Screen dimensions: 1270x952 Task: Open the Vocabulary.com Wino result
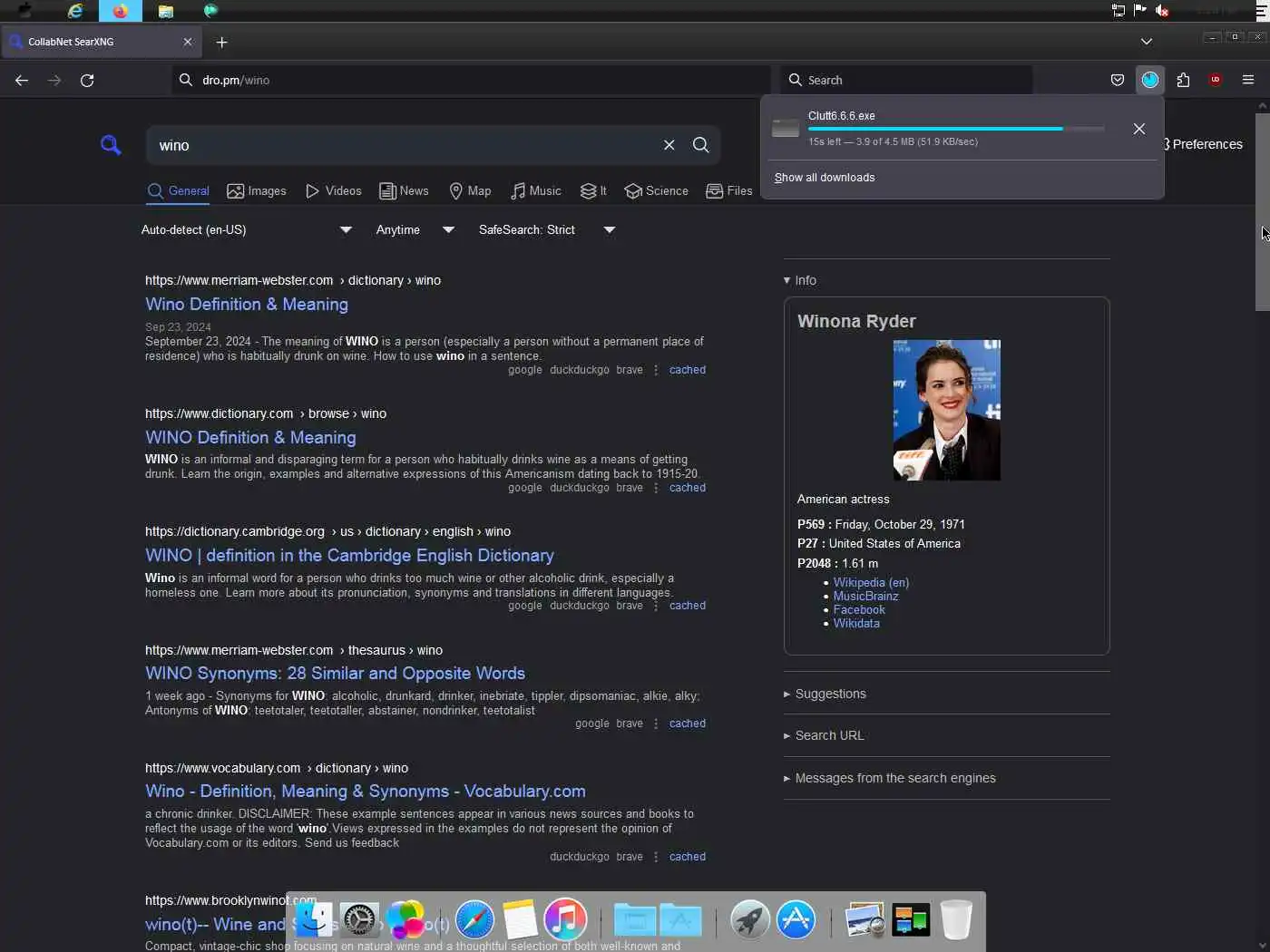(x=366, y=792)
